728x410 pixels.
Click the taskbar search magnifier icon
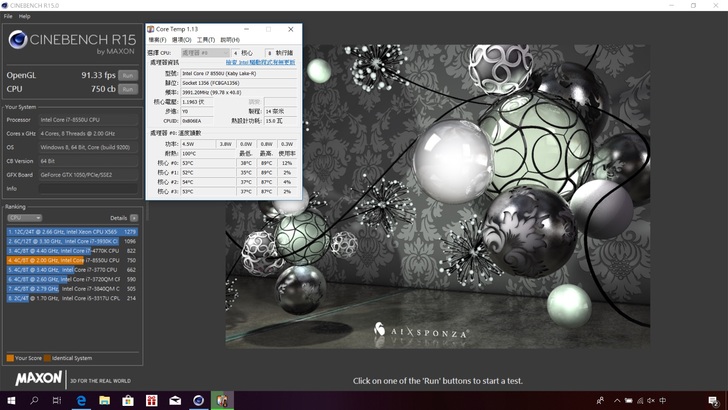(x=35, y=400)
